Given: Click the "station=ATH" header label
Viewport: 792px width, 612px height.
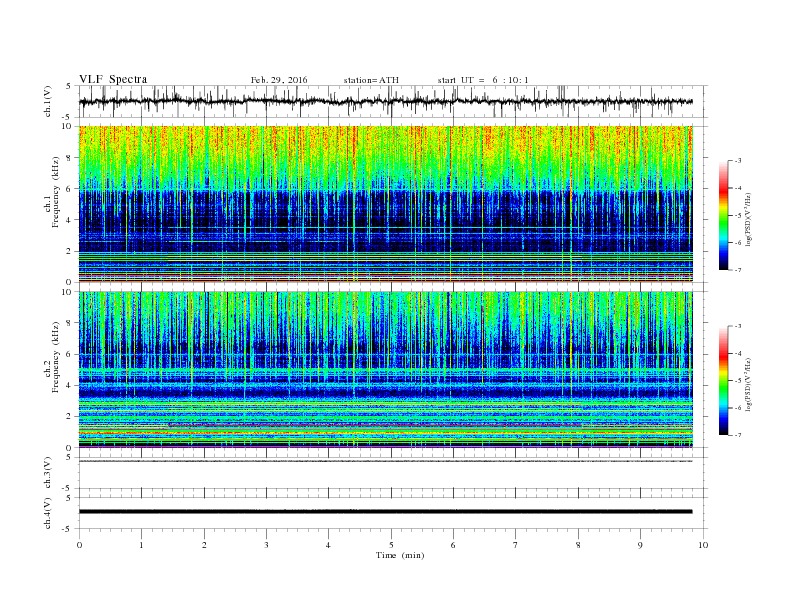Looking at the screenshot, I should (371, 80).
